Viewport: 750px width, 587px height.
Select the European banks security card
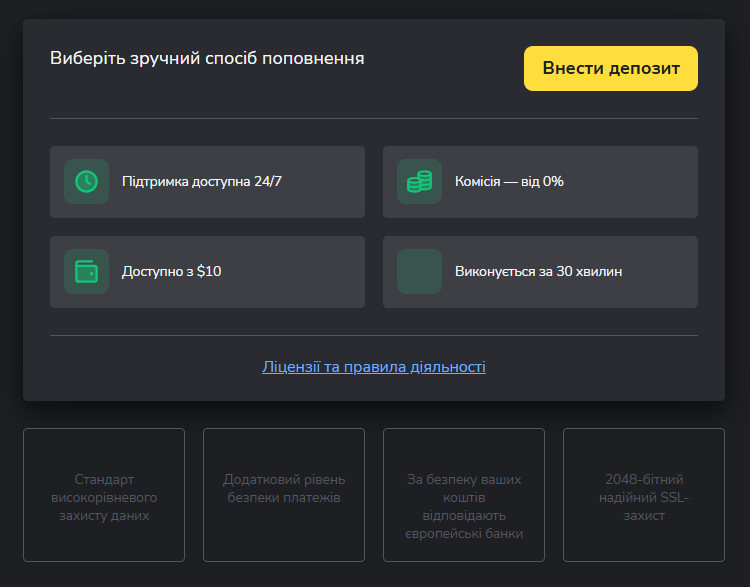click(464, 496)
